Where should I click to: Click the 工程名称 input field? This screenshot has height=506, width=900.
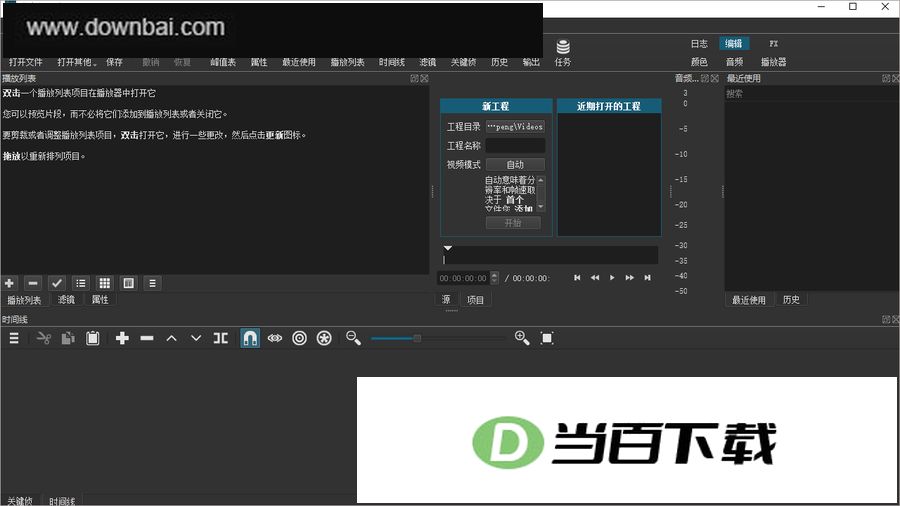click(x=515, y=146)
